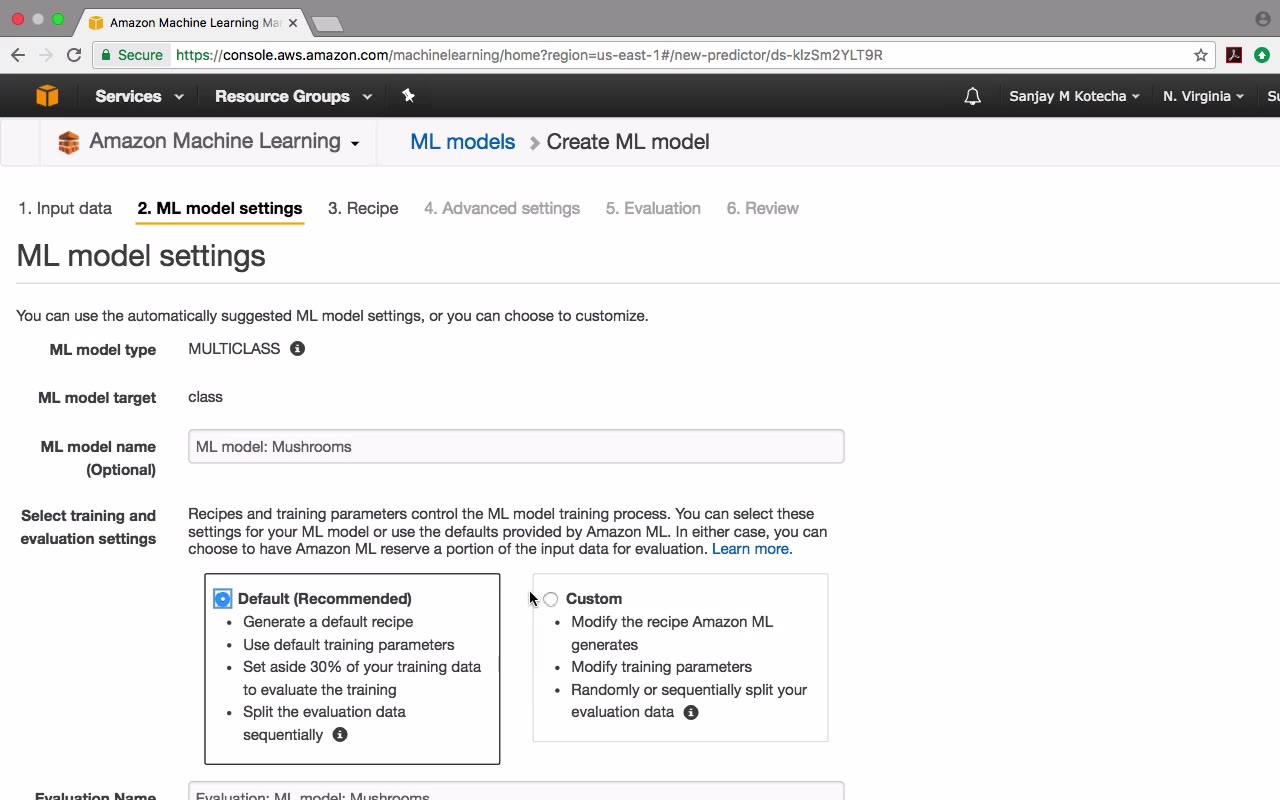The image size is (1280, 800).
Task: Click the PDF extension icon in Chrome
Action: pyautogui.click(x=1234, y=55)
